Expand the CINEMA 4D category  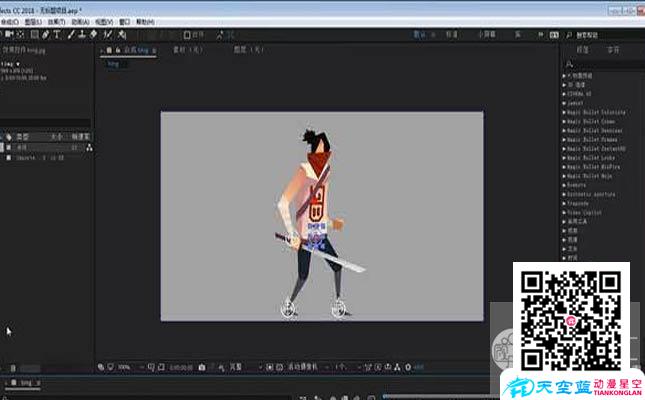564,94
